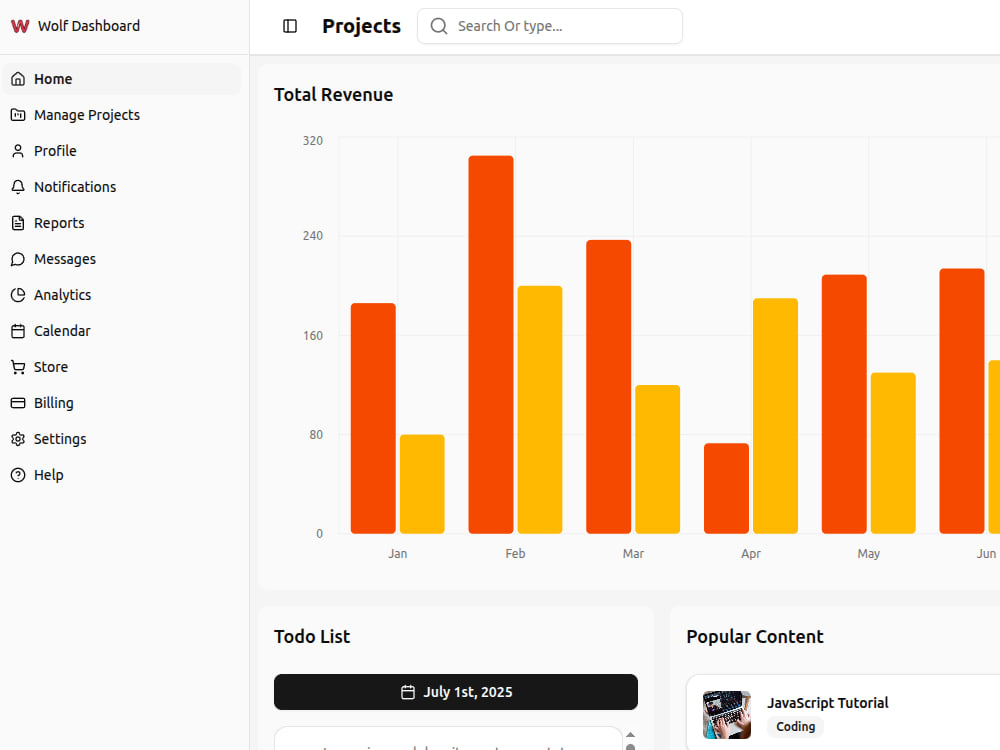
Task: Click the Settings gear icon
Action: (18, 439)
